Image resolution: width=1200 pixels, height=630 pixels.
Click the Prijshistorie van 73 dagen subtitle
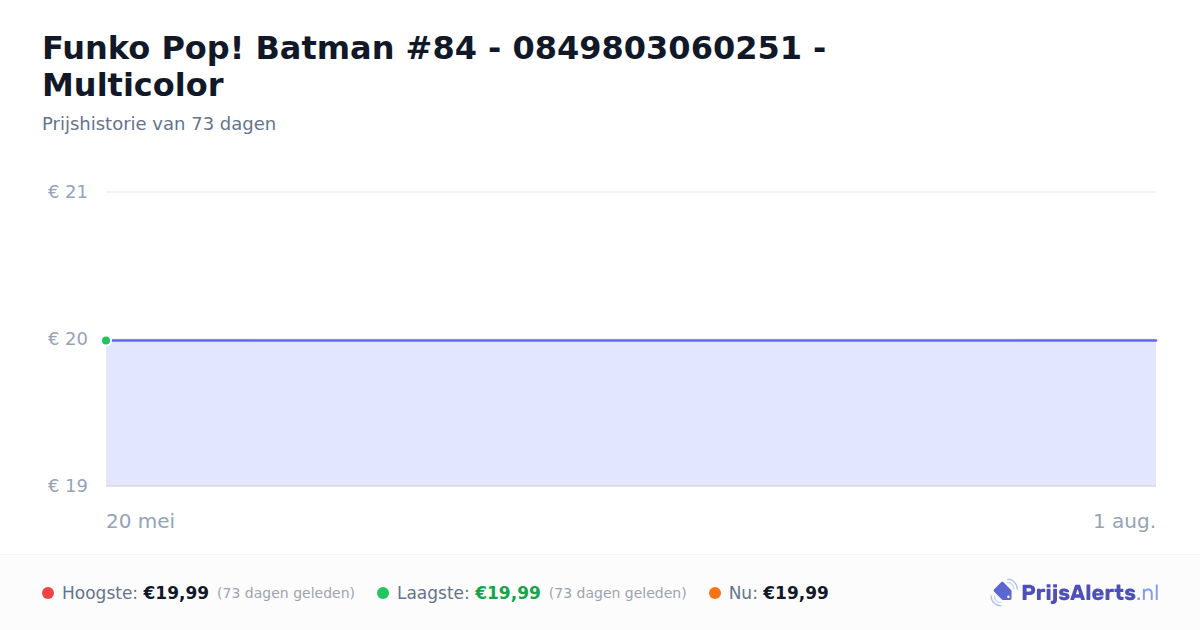[x=159, y=124]
